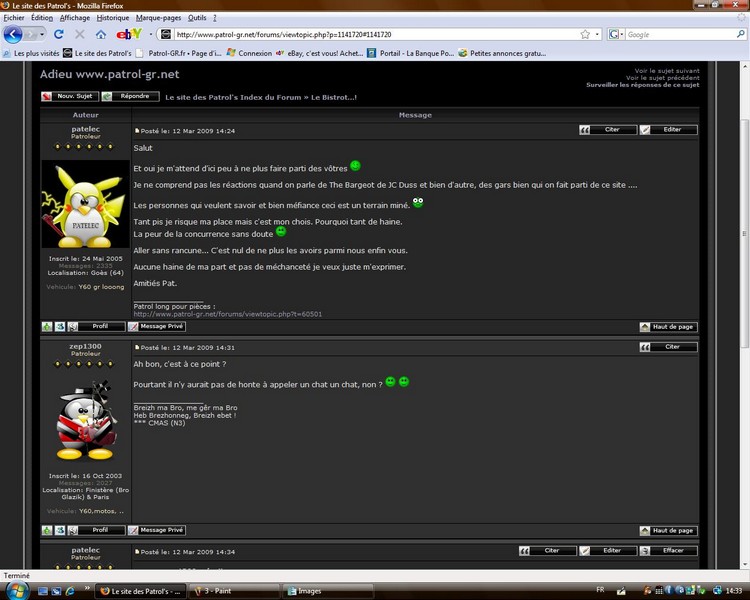Expand Google search engine selector
The height and width of the screenshot is (600, 750).
pyautogui.click(x=616, y=34)
